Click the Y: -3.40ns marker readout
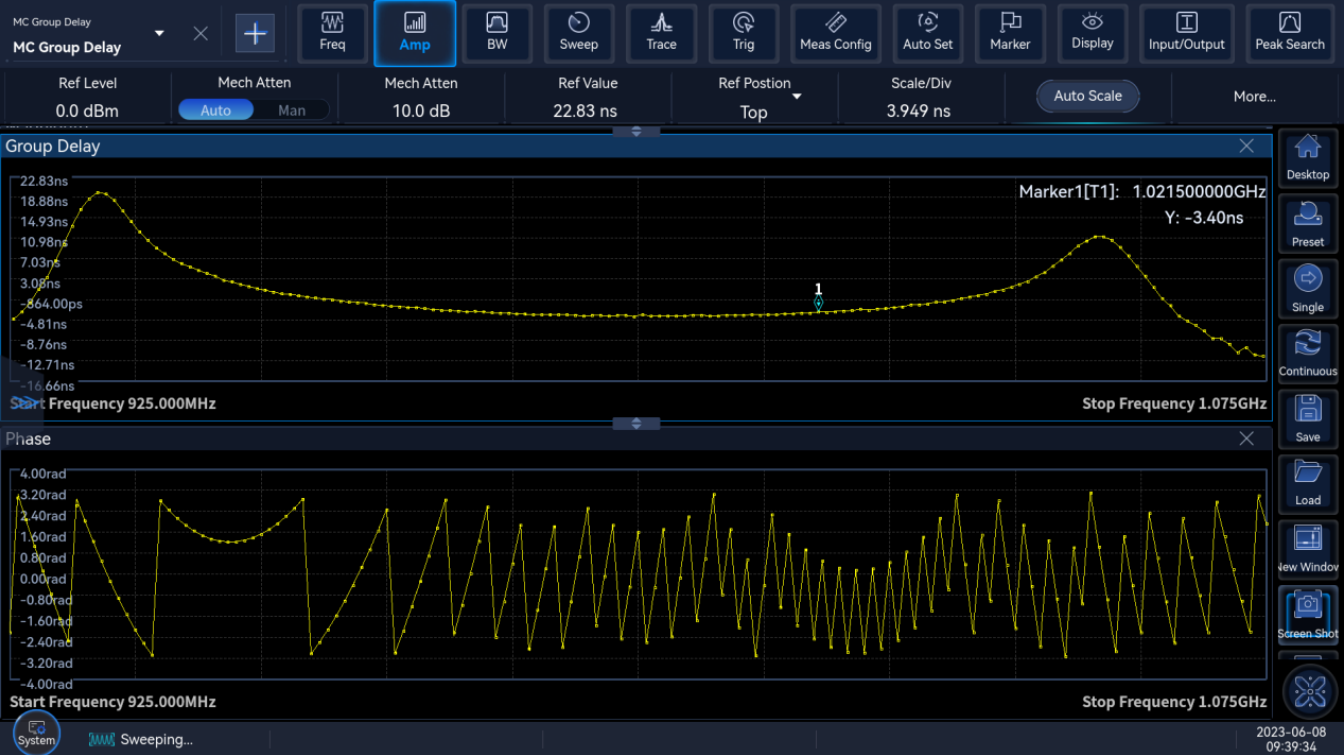The height and width of the screenshot is (755, 1344). coord(1204,218)
